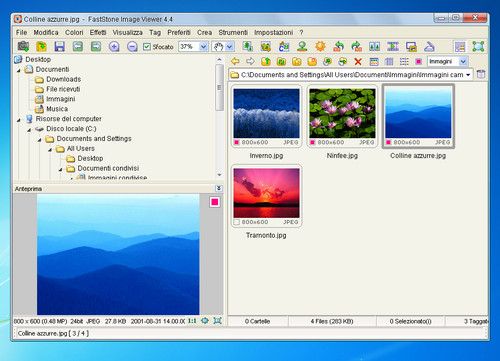The image size is (500, 361).
Task: Open the Strumenti menu
Action: [x=233, y=32]
